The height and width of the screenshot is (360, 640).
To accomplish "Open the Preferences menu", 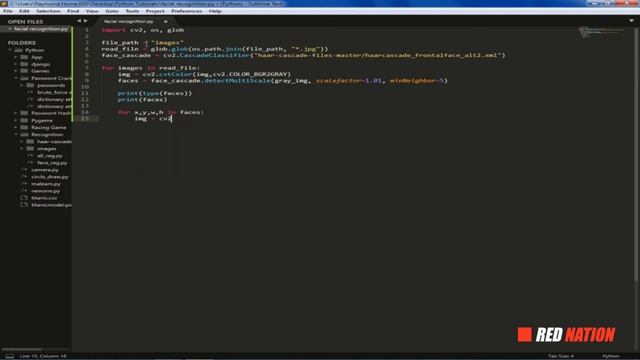I will [x=187, y=11].
